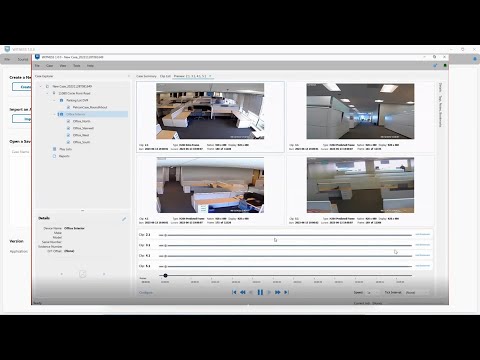Click the blue pin icon at top right
The height and width of the screenshot is (360, 480).
[x=435, y=66]
